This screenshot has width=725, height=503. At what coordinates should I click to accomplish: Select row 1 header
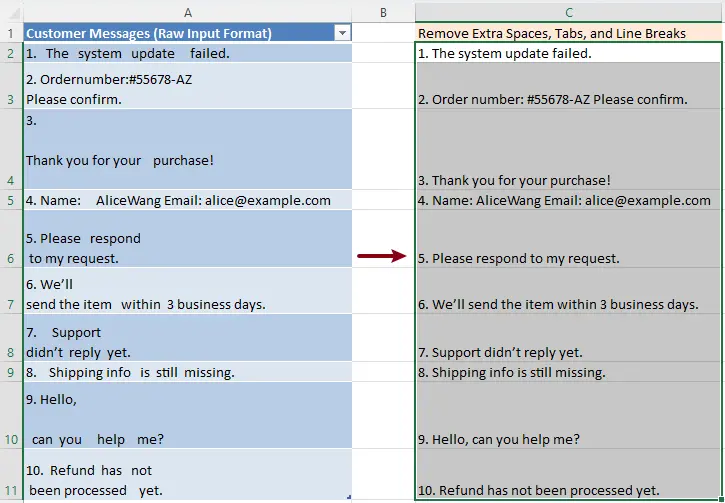(11, 33)
